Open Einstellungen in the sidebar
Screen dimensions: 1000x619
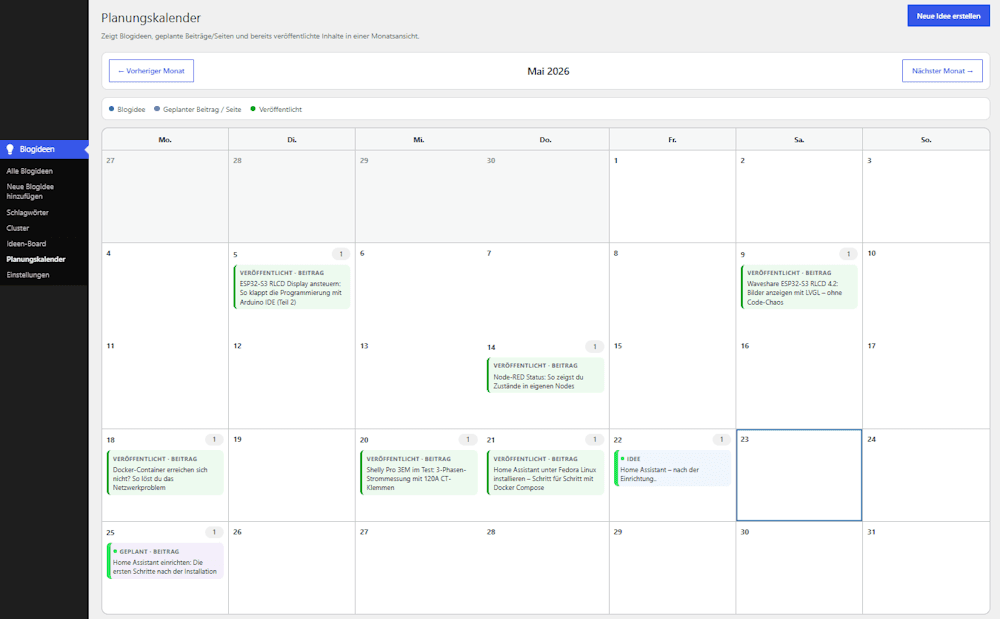point(27,275)
